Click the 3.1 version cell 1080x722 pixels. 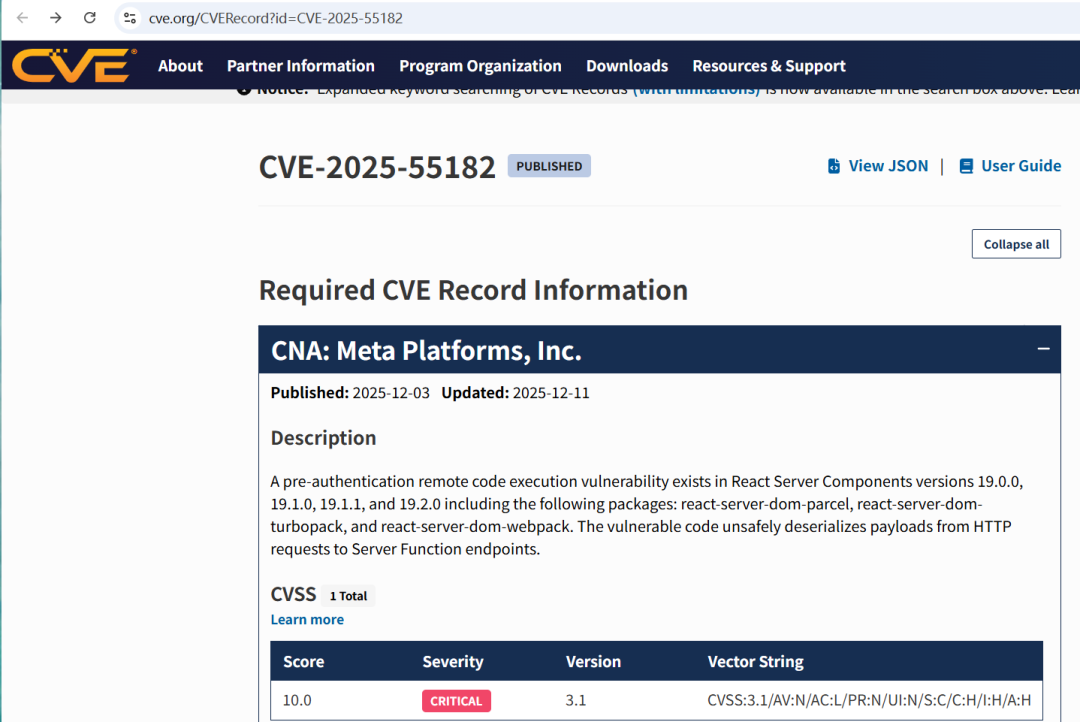(576, 701)
